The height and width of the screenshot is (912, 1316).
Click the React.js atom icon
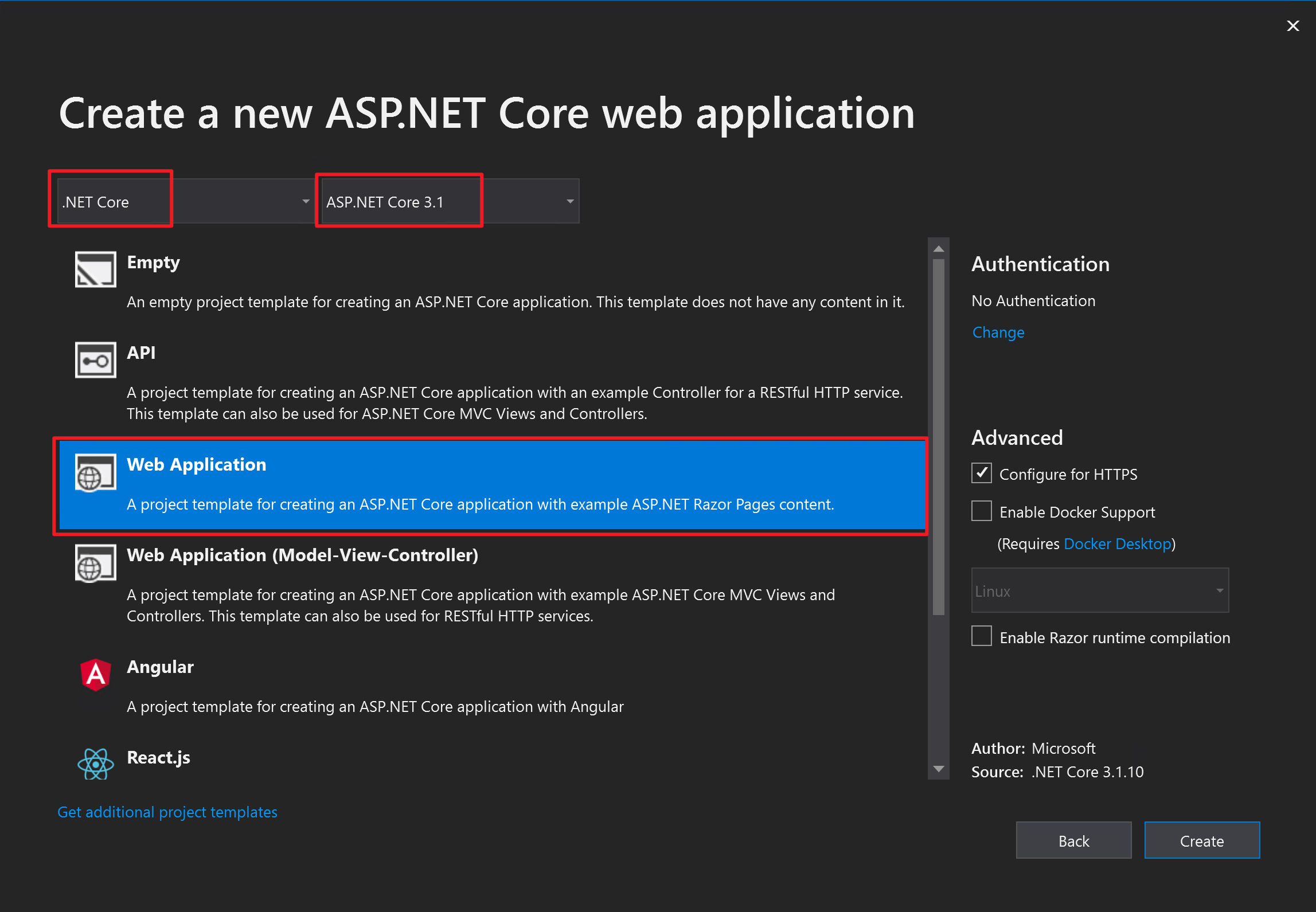point(95,764)
